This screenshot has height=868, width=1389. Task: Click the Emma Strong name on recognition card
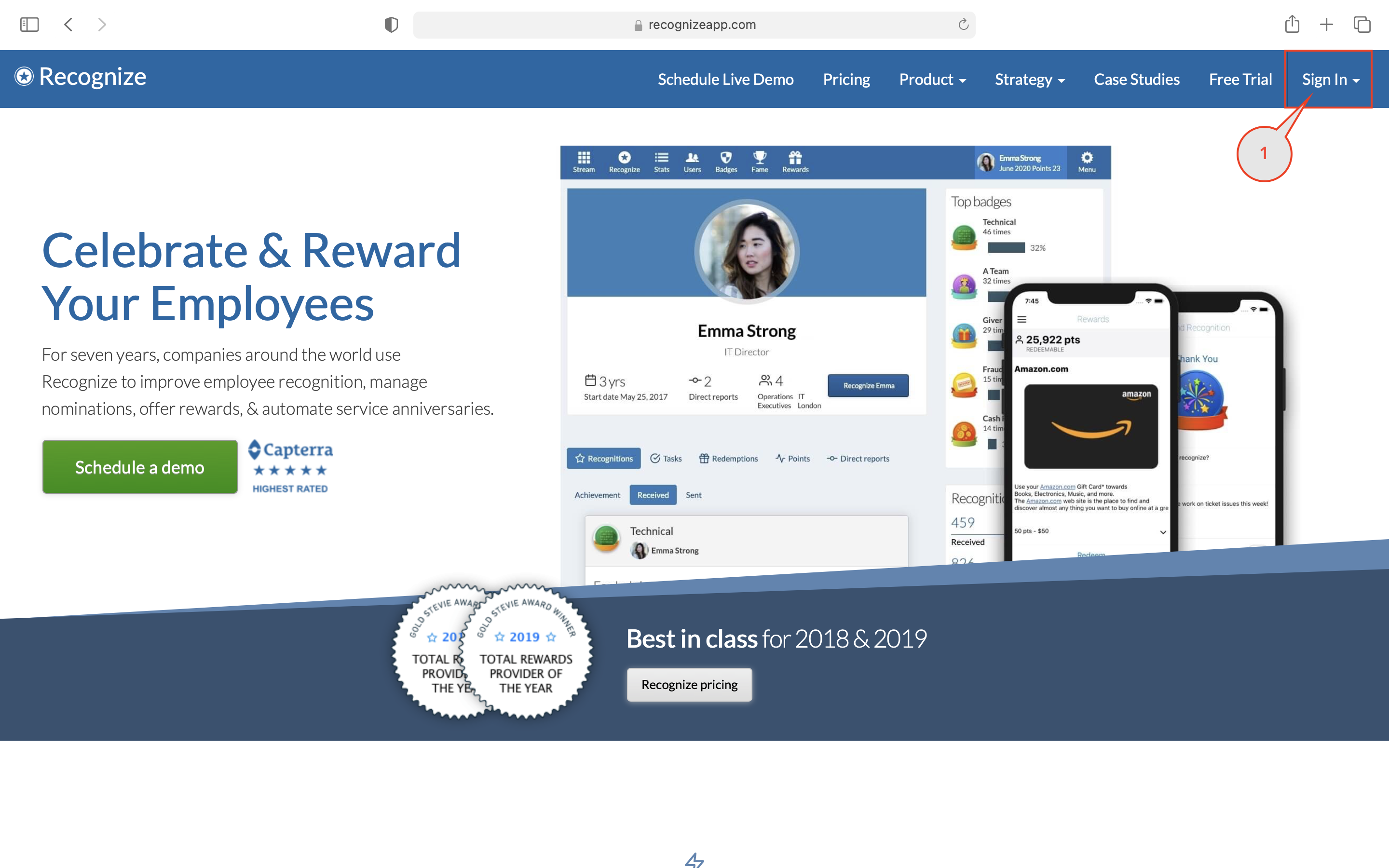pos(674,550)
